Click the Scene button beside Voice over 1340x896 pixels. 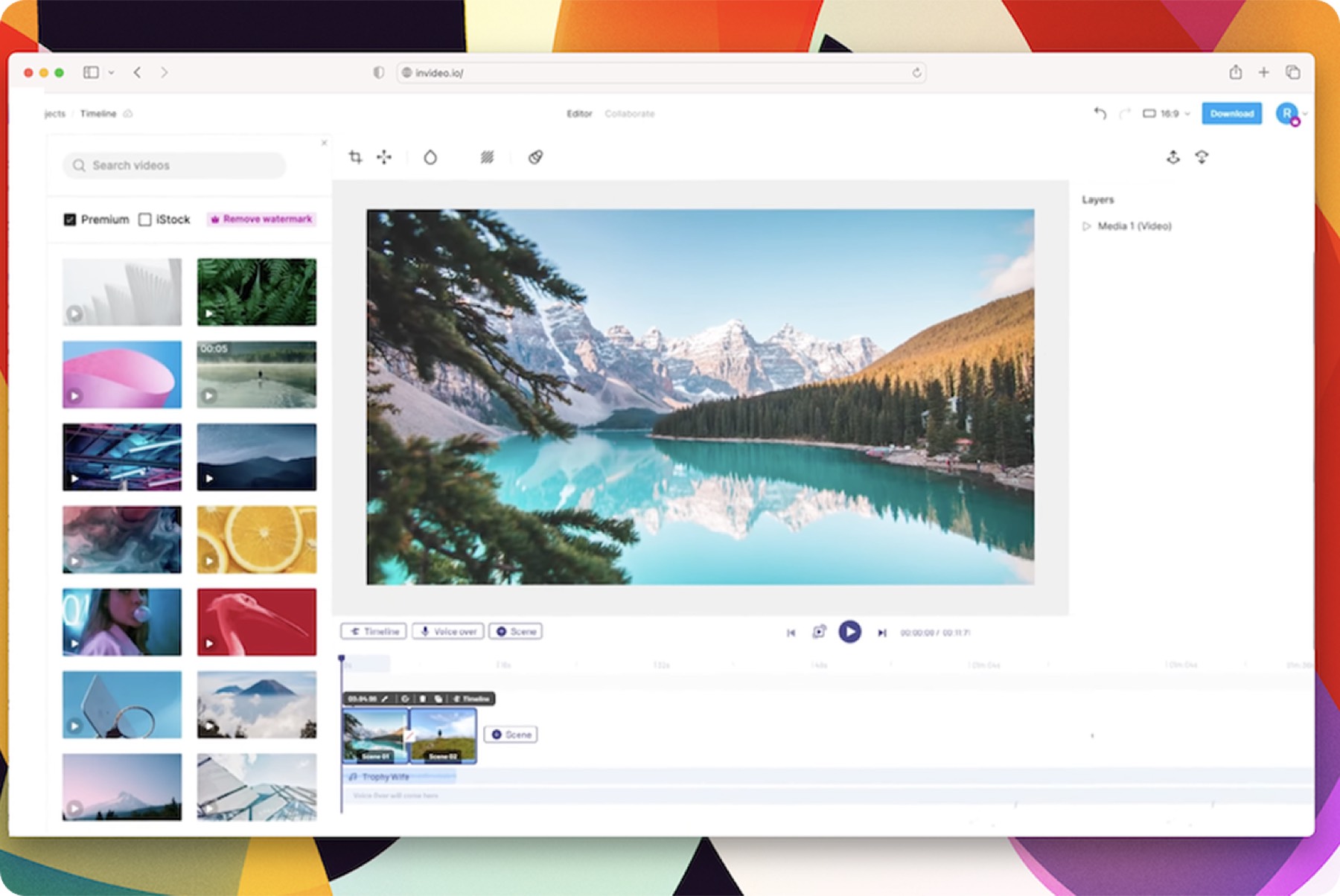pos(516,631)
